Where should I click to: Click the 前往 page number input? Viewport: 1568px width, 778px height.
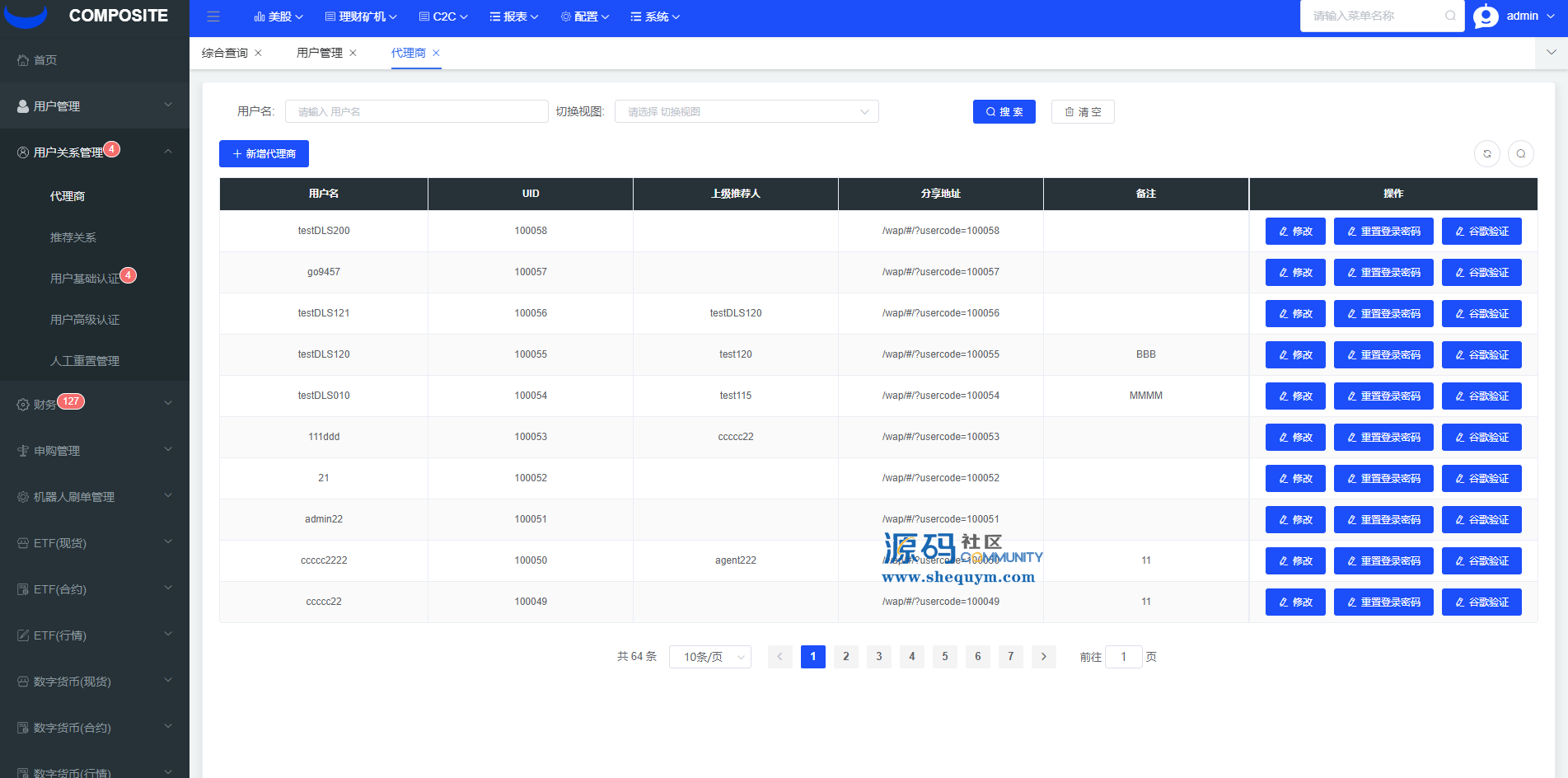(1123, 657)
